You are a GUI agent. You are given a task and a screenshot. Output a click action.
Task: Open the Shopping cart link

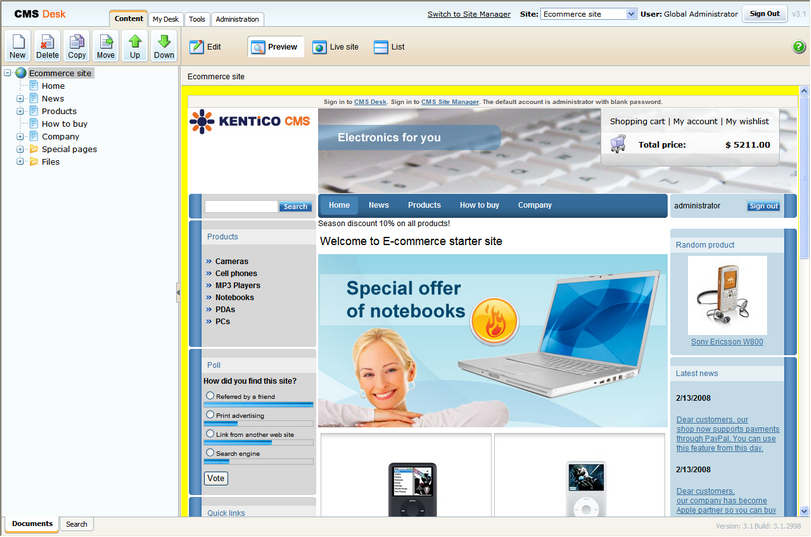pos(637,121)
